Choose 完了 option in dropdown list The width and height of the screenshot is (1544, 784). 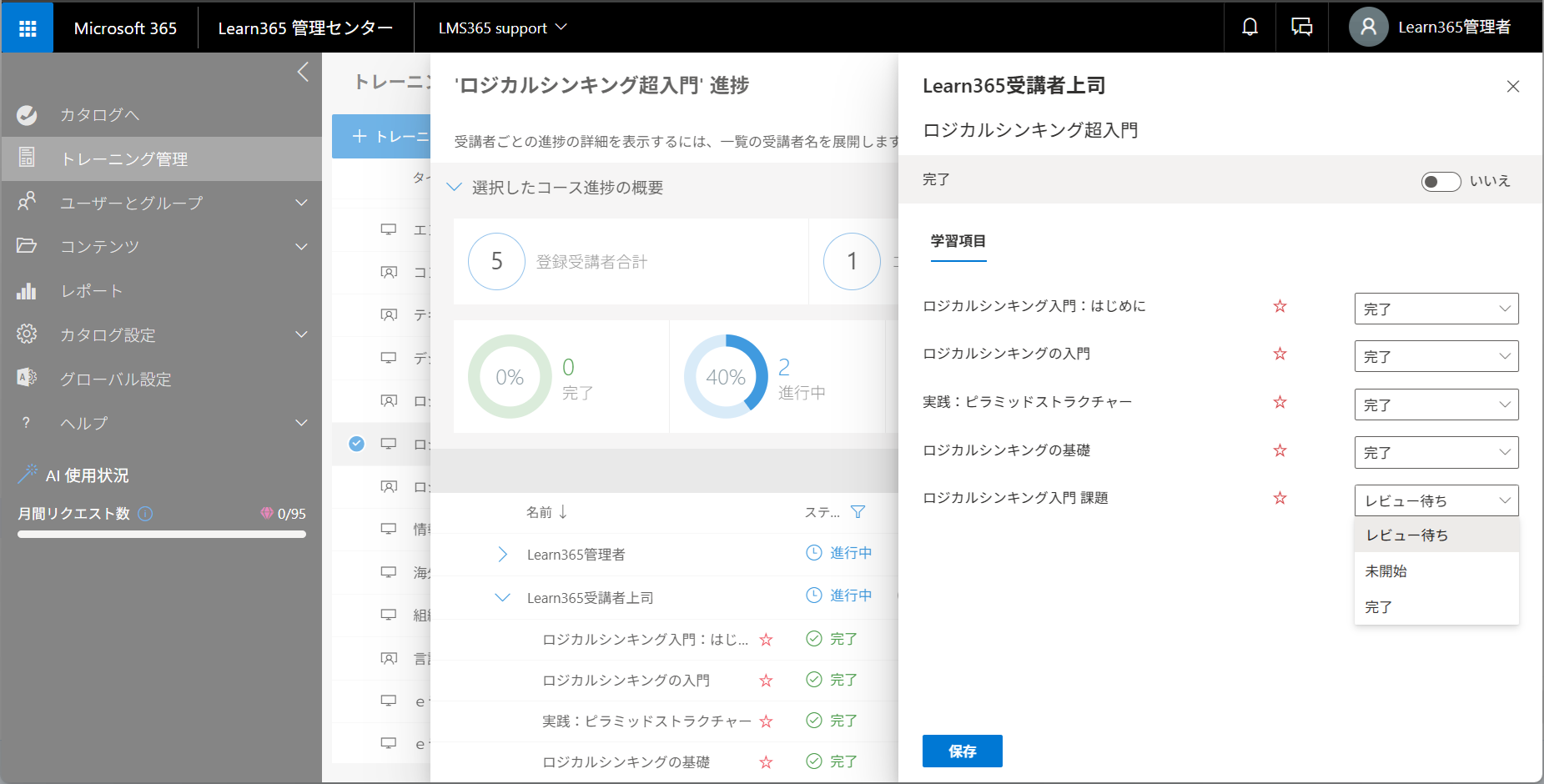click(1436, 607)
